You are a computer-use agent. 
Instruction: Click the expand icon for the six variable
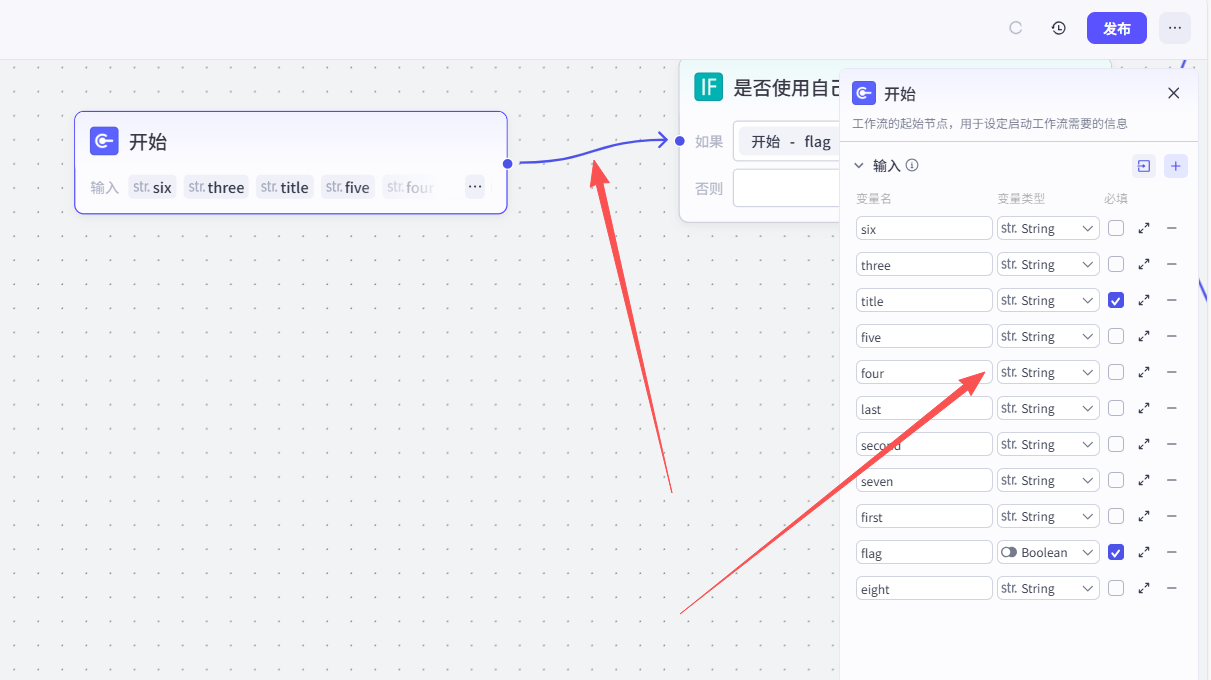pyautogui.click(x=1144, y=228)
